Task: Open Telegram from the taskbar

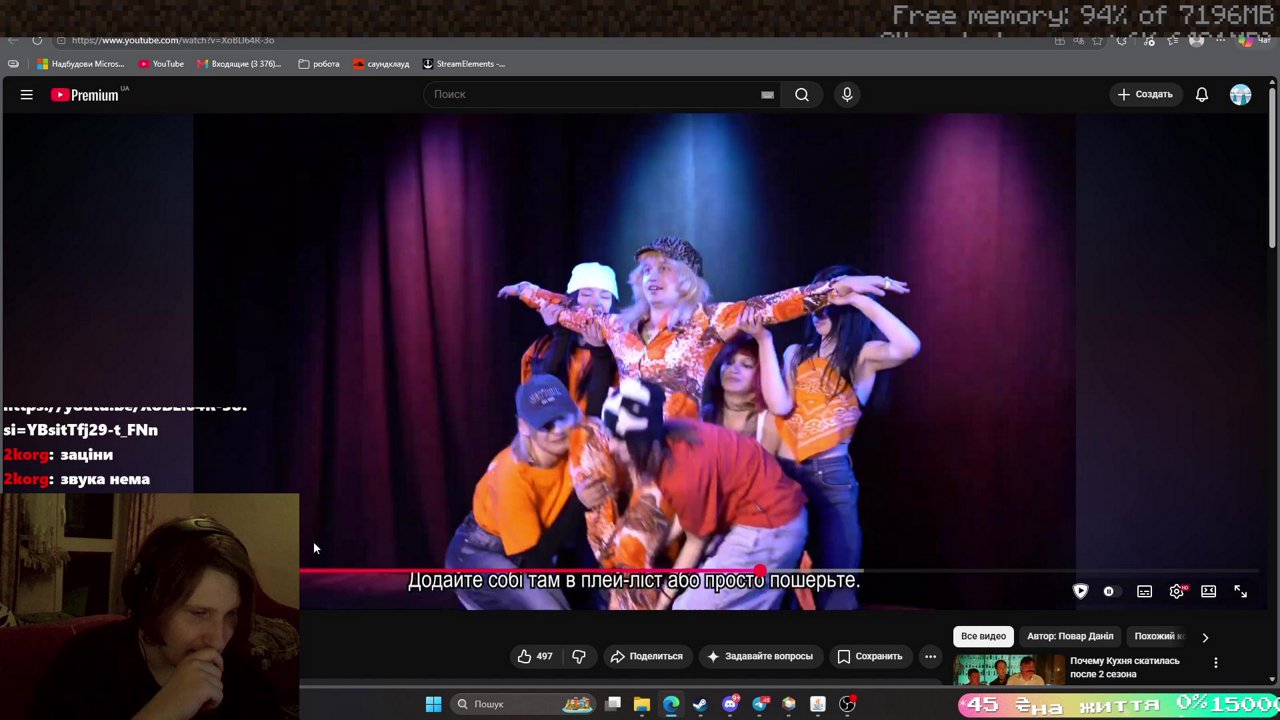Action: (760, 704)
